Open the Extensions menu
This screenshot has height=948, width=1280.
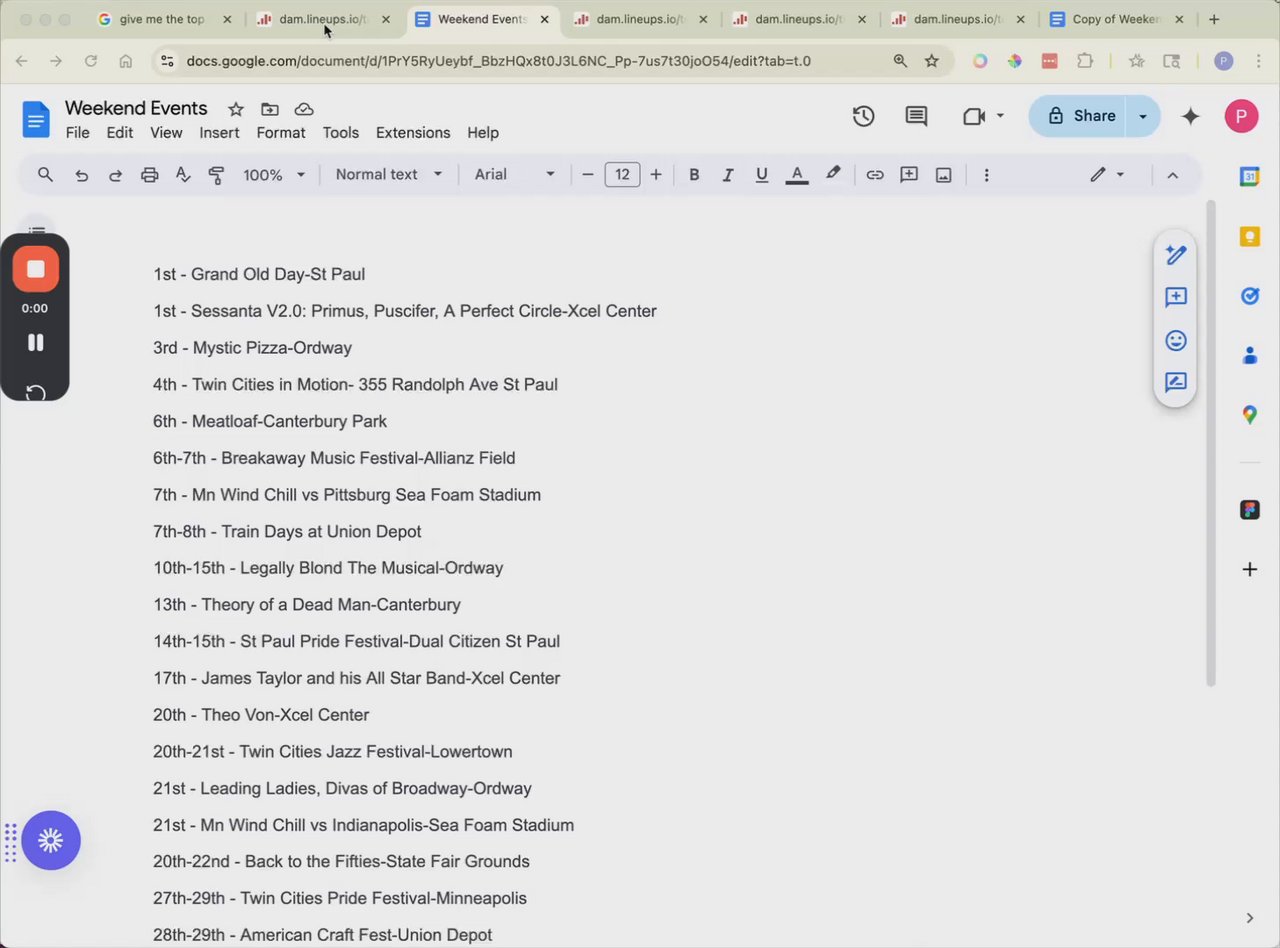coord(413,133)
